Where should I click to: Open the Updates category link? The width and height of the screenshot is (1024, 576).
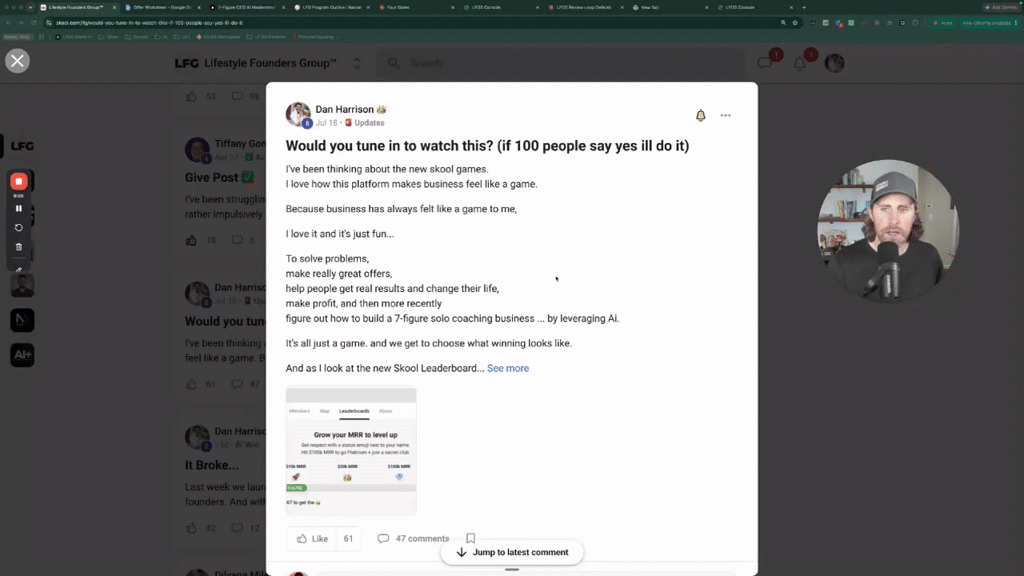(x=369, y=123)
